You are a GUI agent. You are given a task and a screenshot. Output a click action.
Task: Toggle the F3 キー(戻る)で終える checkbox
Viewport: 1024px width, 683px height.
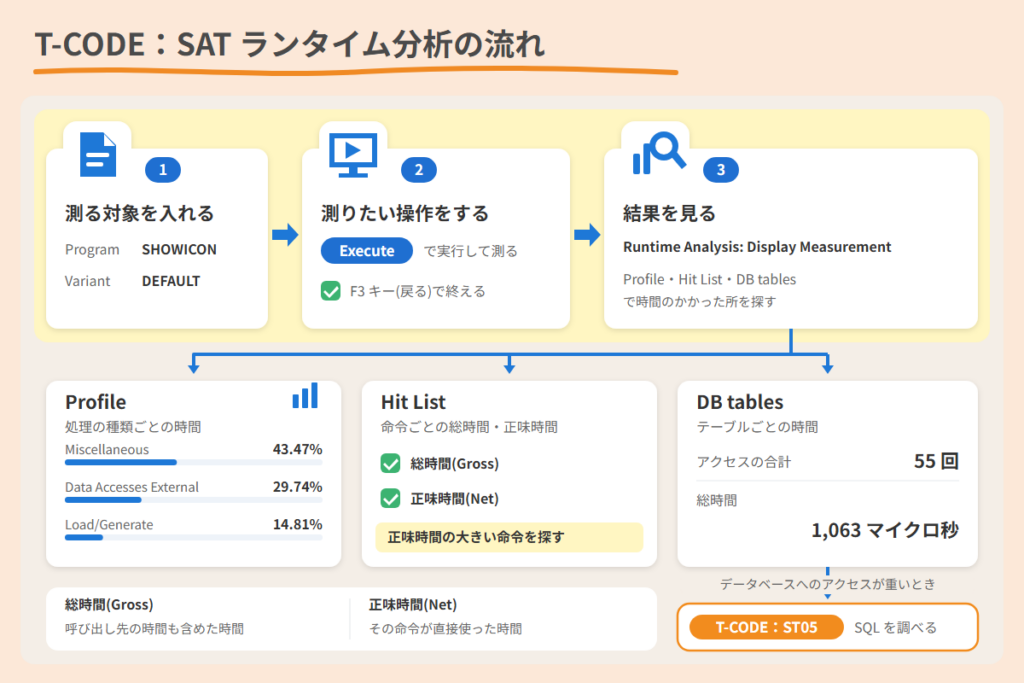pyautogui.click(x=330, y=291)
